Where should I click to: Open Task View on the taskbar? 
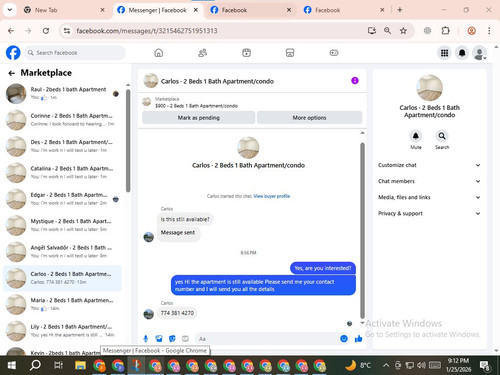pyautogui.click(x=58, y=365)
